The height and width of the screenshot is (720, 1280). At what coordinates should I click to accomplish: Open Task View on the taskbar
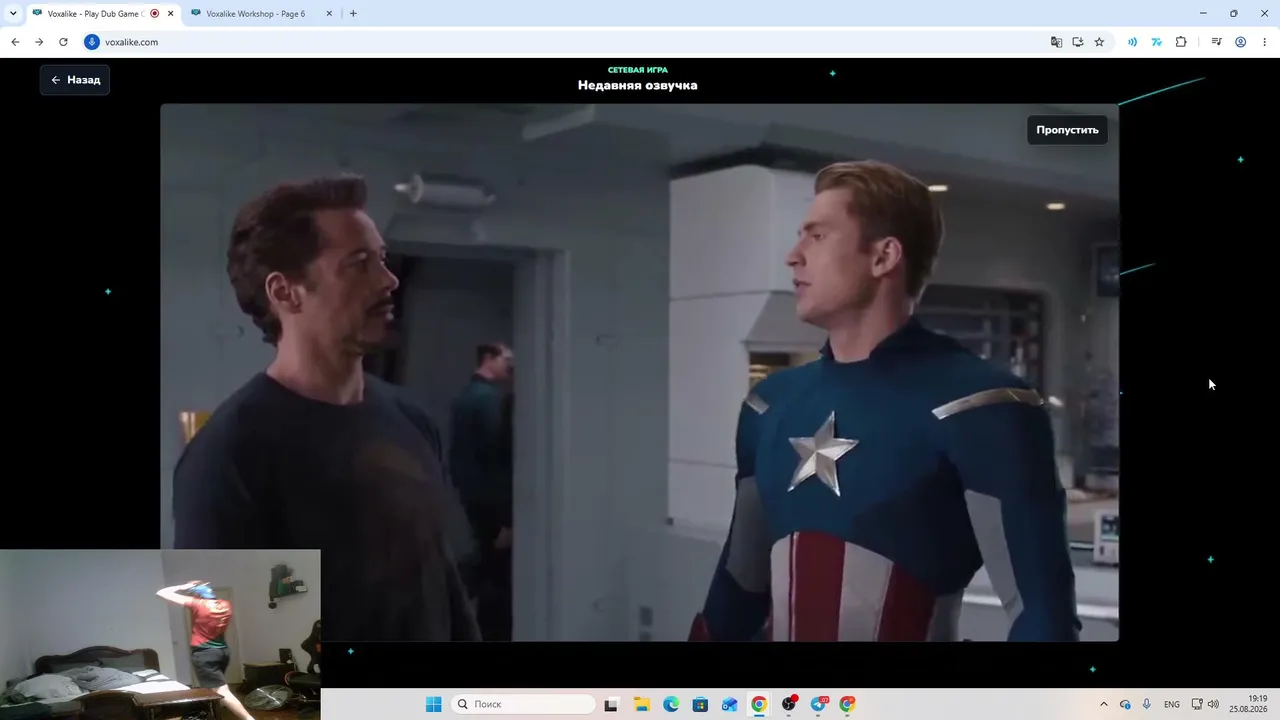pos(611,704)
